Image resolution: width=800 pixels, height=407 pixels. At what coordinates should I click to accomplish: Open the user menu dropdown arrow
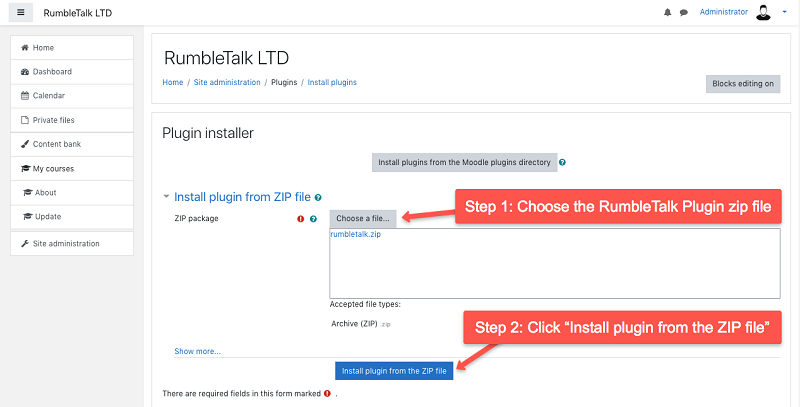785,12
